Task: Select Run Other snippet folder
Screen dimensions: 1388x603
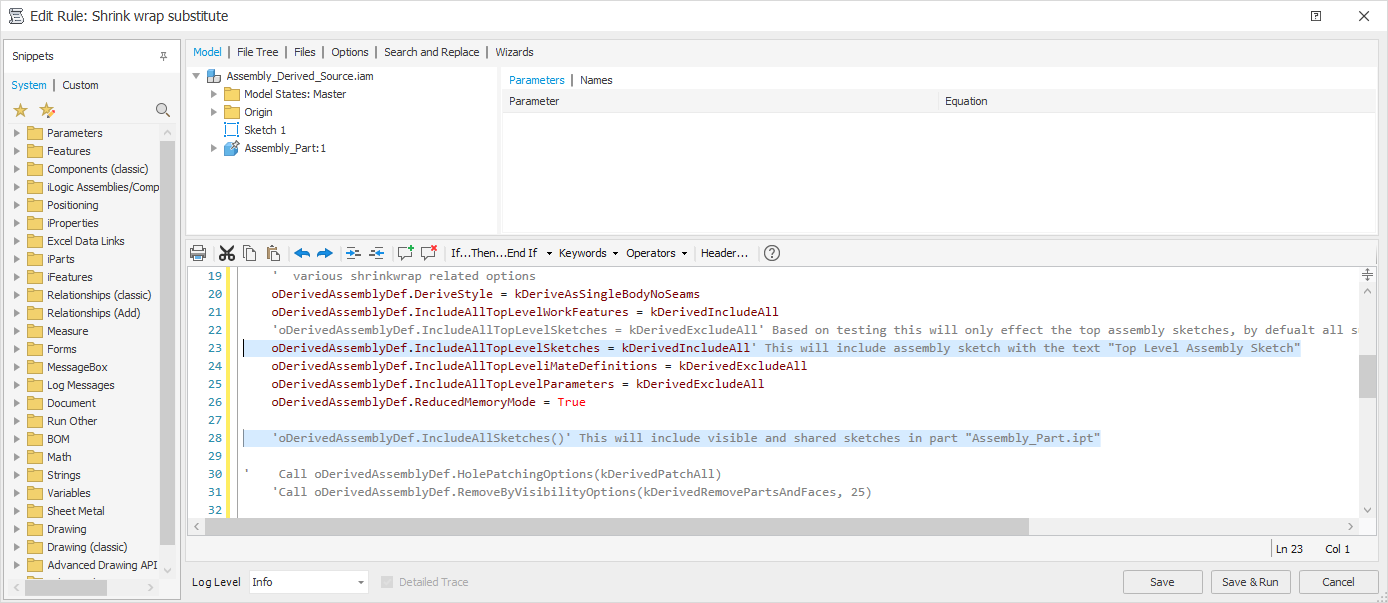Action: click(72, 421)
